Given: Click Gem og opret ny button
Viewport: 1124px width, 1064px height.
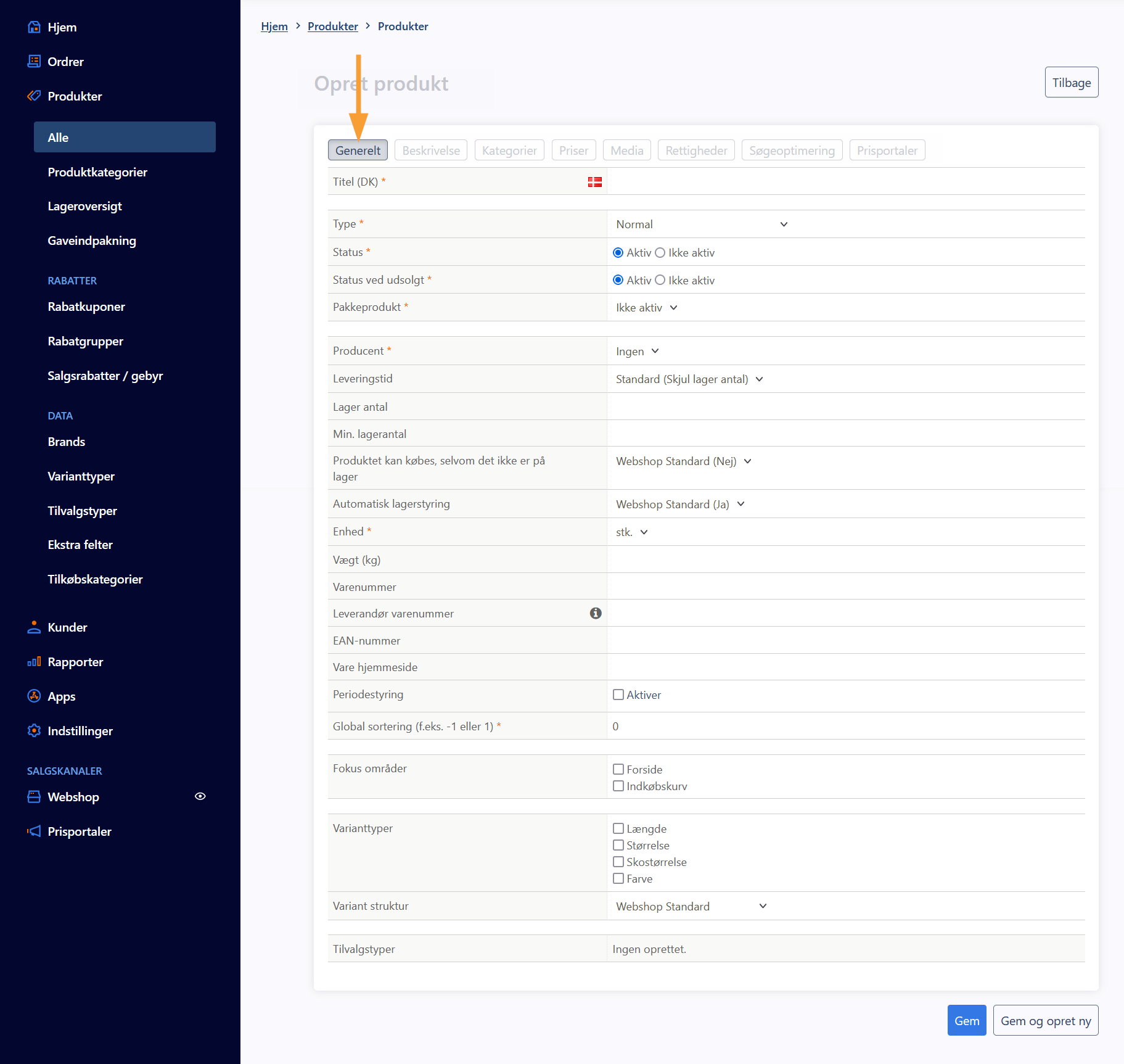Looking at the screenshot, I should pyautogui.click(x=1045, y=1021).
